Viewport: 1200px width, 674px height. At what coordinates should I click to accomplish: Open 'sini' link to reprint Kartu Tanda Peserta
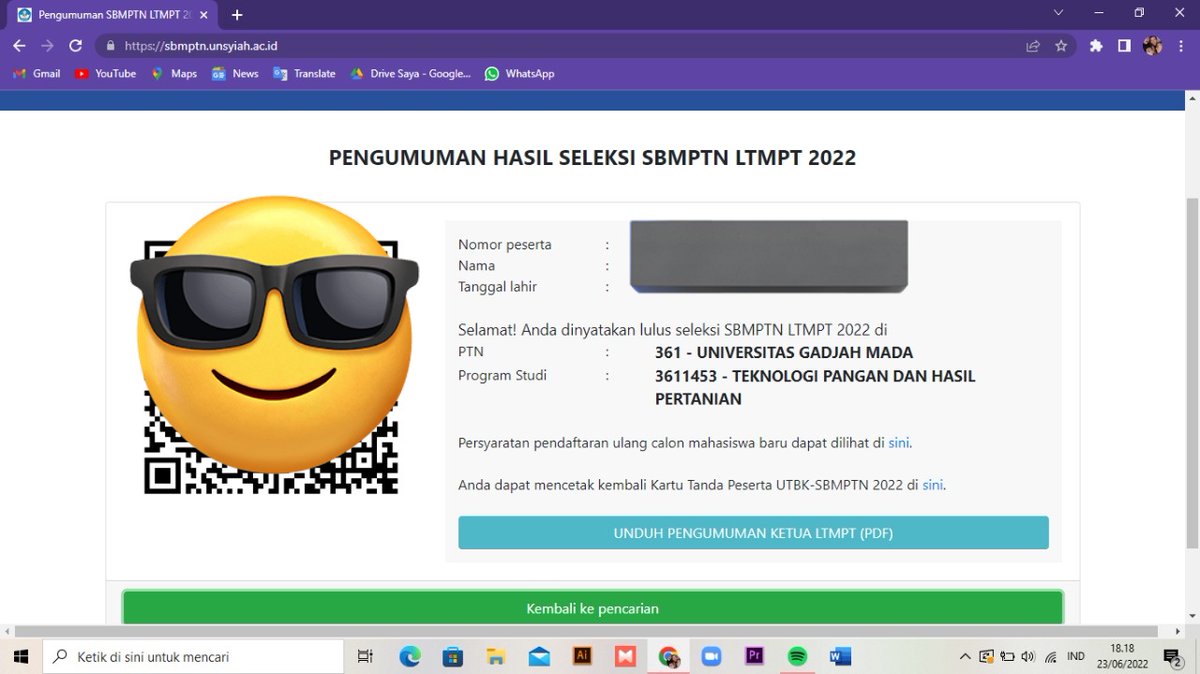[933, 486]
